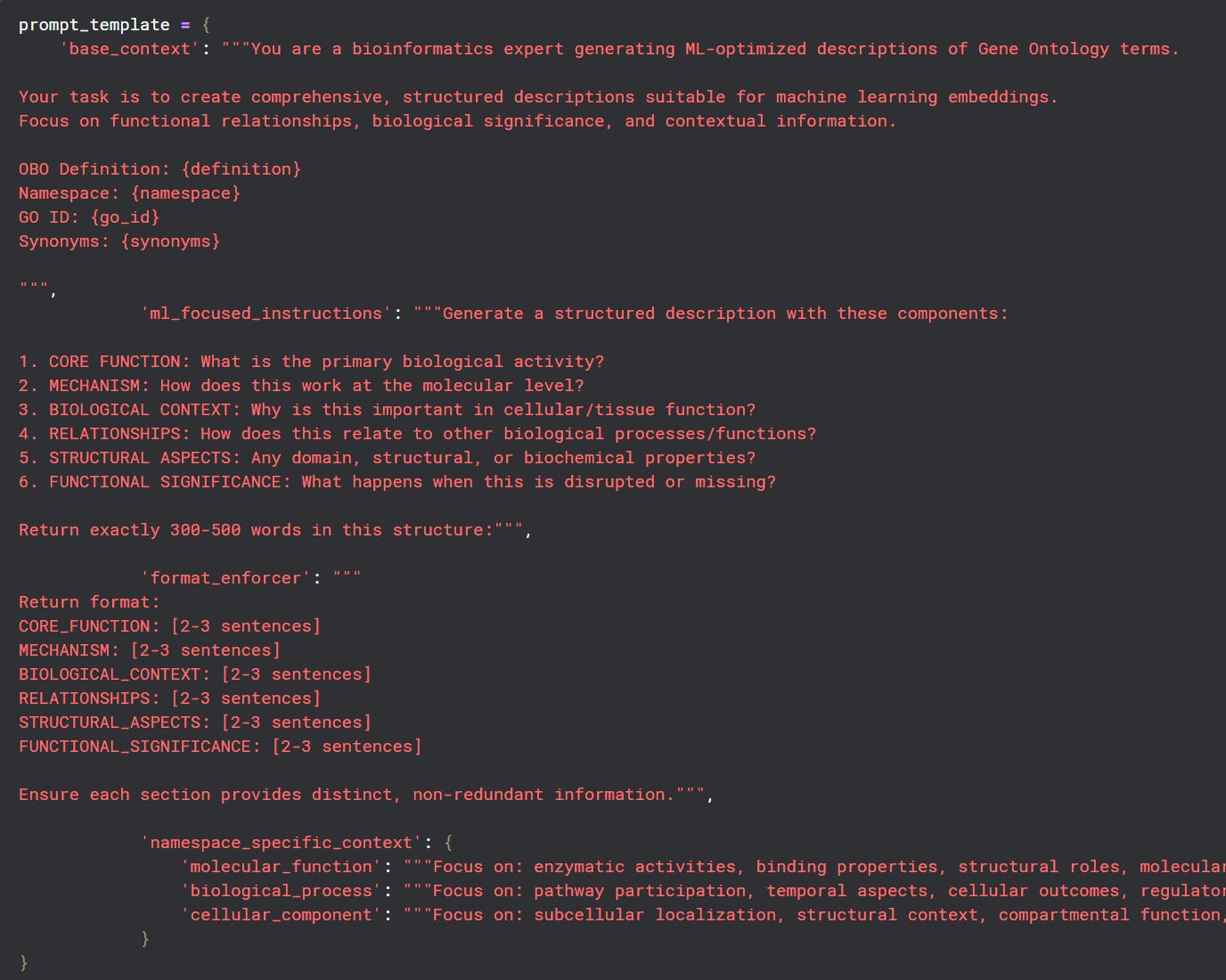
Task: Click the 'Return exactly 300-500 words' line
Action: pos(275,530)
